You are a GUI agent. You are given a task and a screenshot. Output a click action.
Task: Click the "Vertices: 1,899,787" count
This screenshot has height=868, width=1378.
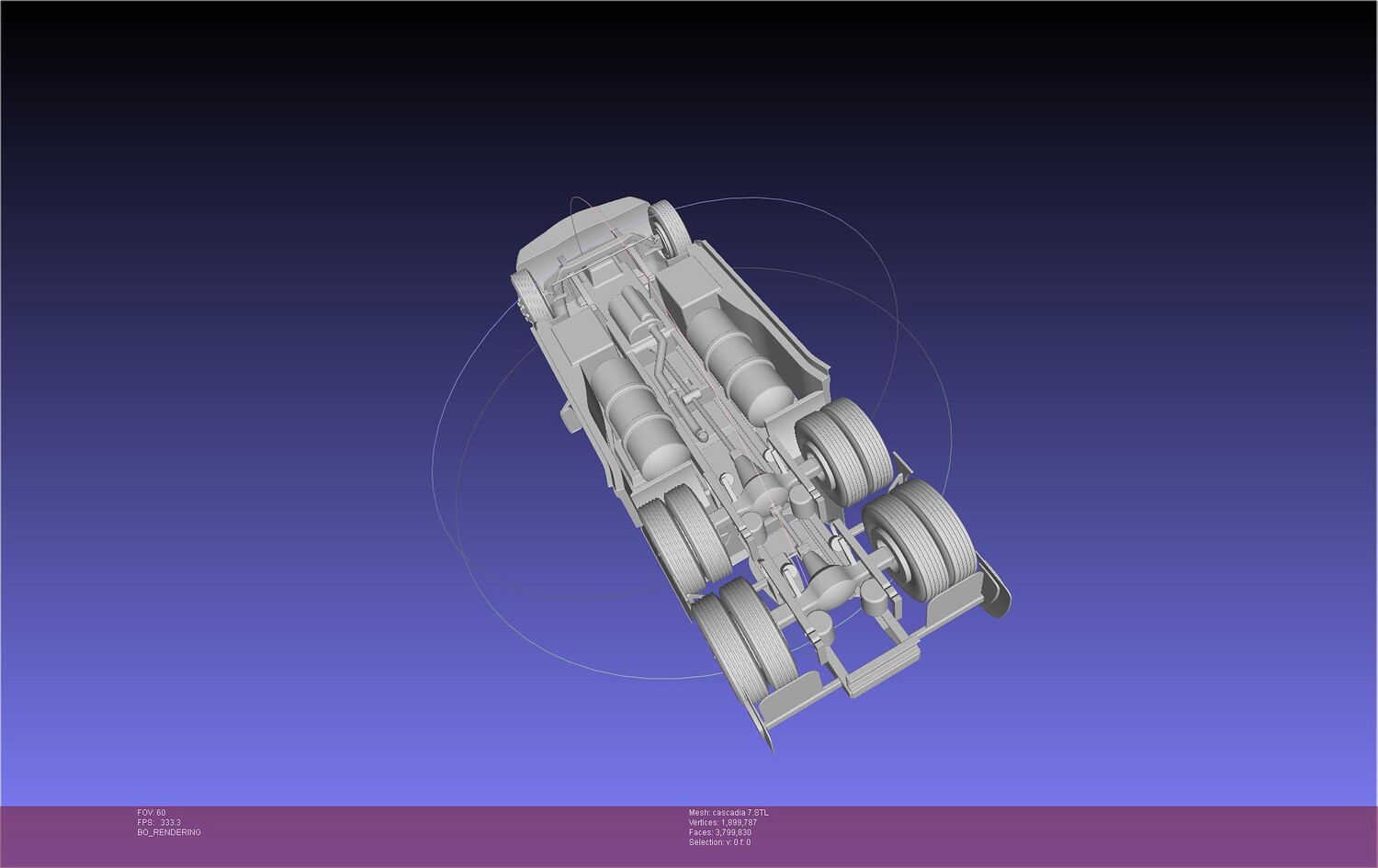pos(723,823)
